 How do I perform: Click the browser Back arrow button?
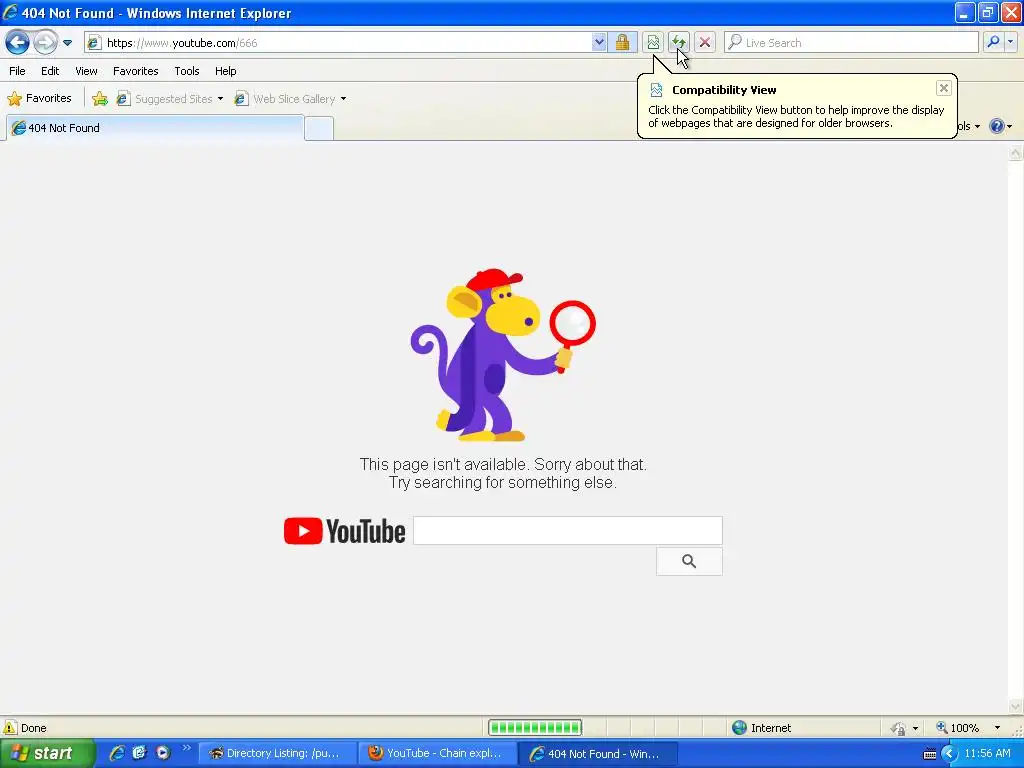[18, 43]
